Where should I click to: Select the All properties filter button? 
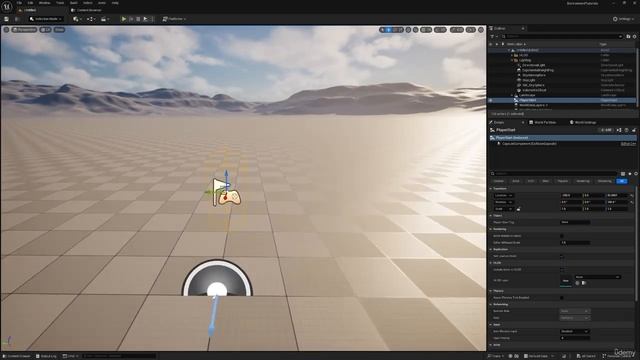622,181
